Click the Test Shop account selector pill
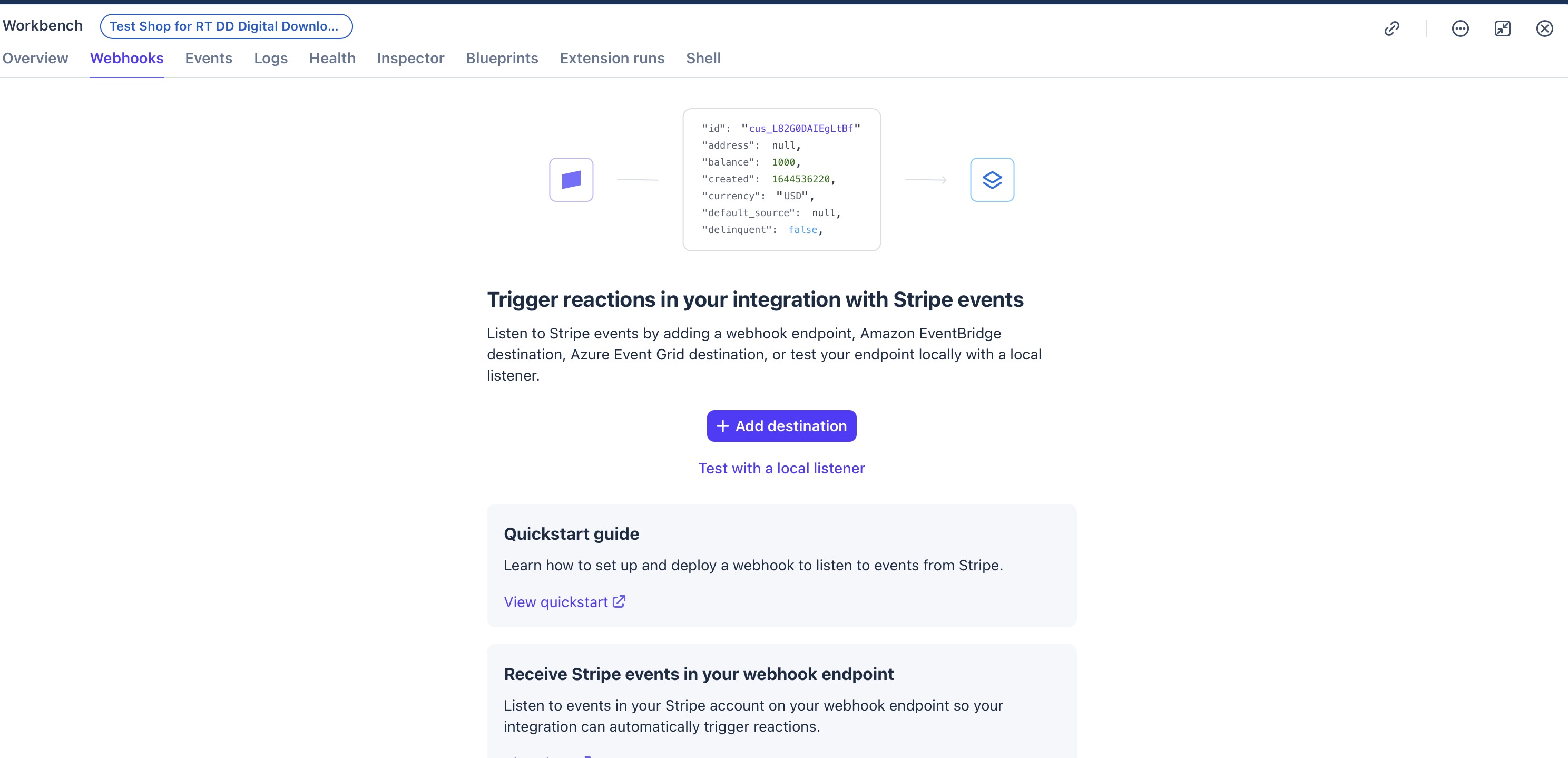The height and width of the screenshot is (758, 1568). [x=227, y=26]
